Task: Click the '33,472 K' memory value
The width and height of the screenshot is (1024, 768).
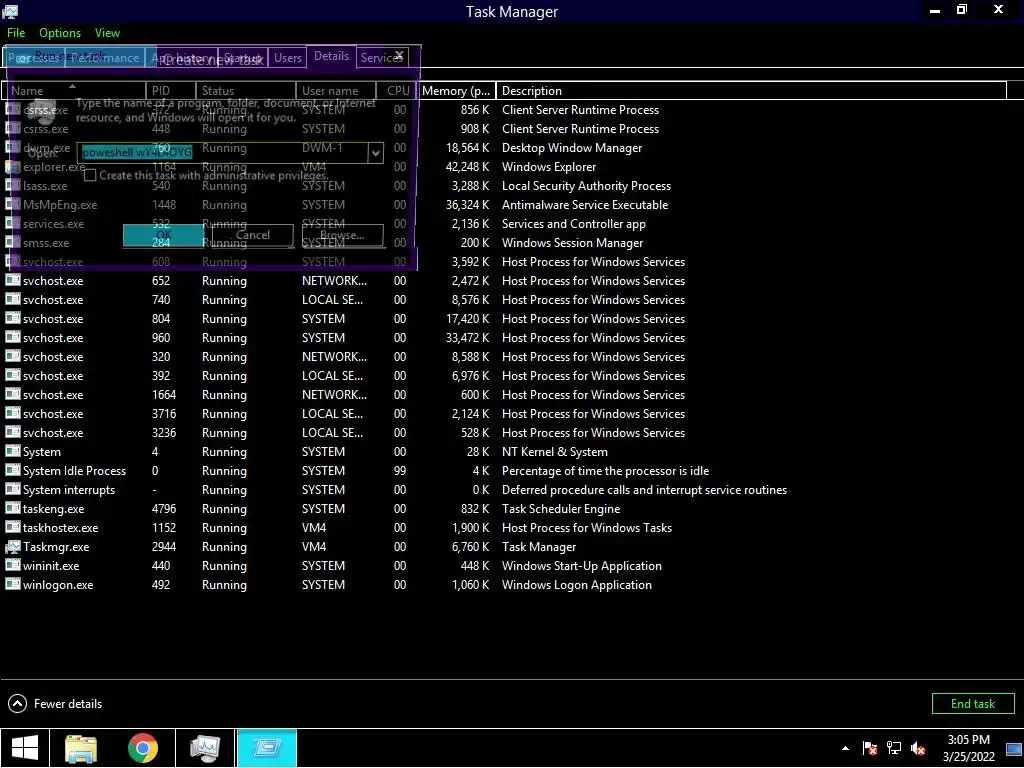Action: pyautogui.click(x=467, y=338)
